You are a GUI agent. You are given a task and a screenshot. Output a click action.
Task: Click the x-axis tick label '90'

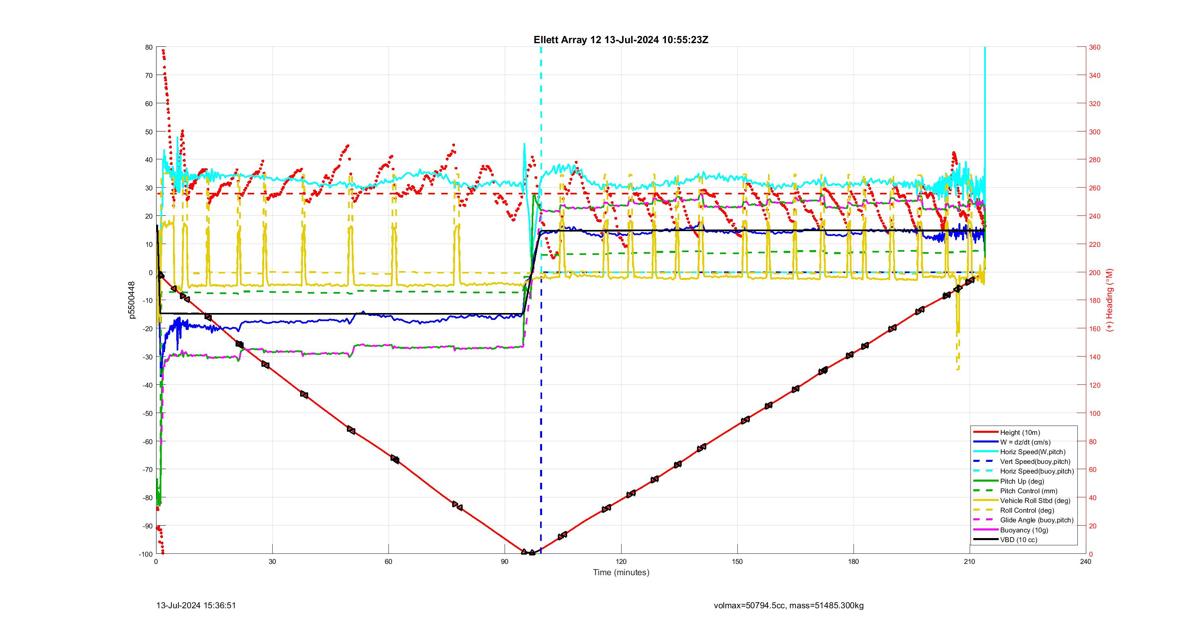505,562
